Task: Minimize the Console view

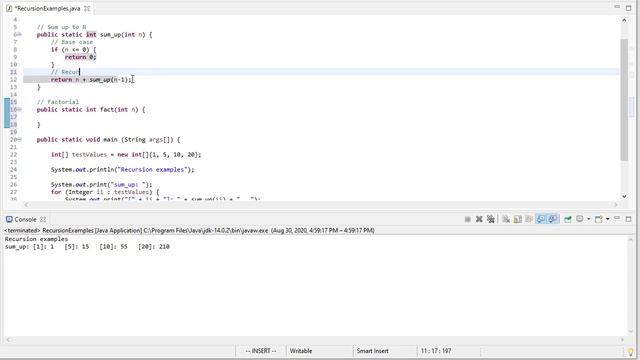Action: pos(617,218)
